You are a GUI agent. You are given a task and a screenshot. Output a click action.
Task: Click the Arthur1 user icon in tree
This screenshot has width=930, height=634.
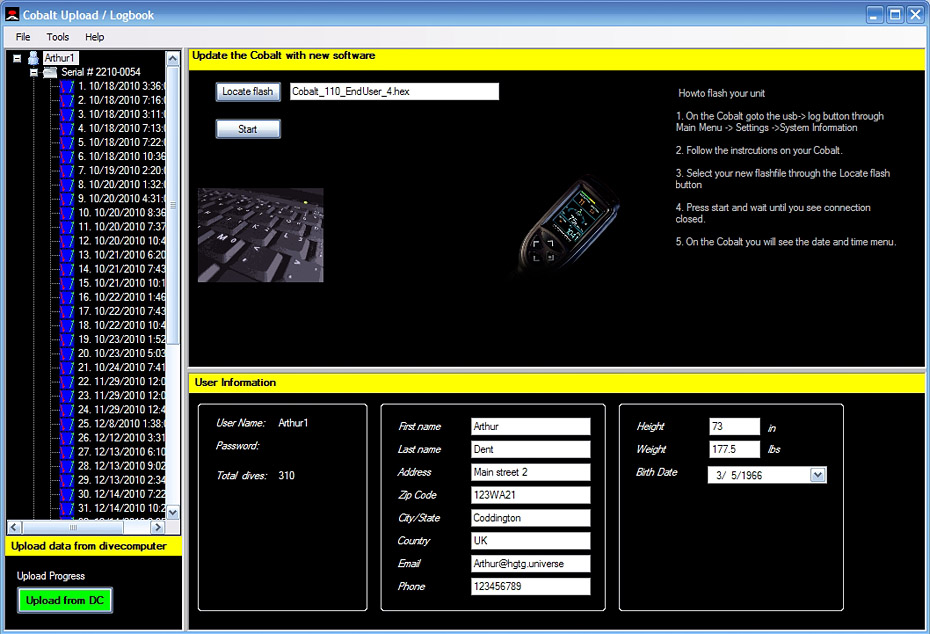[x=34, y=58]
